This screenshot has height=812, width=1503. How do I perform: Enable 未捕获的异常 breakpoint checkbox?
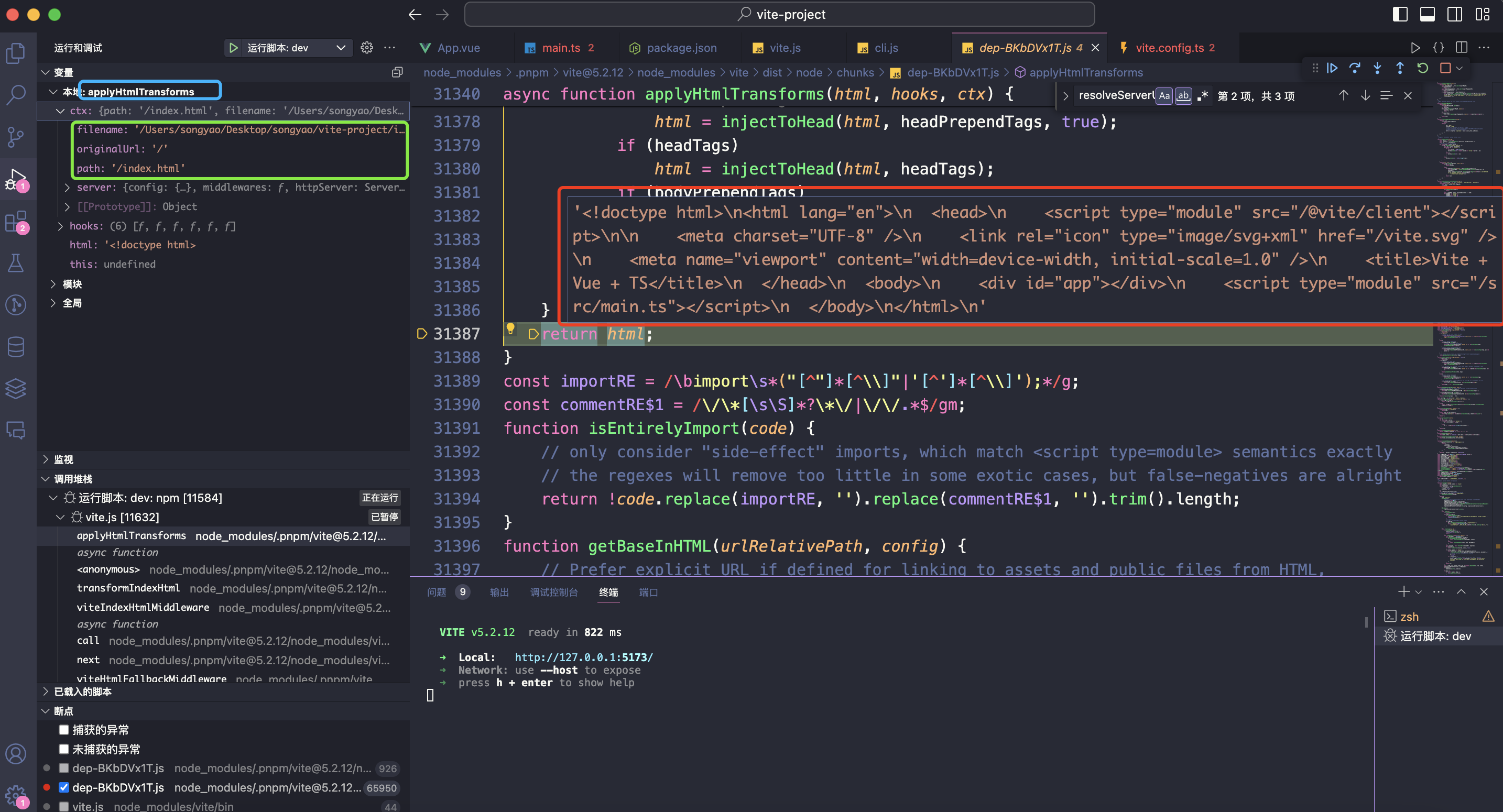point(64,749)
